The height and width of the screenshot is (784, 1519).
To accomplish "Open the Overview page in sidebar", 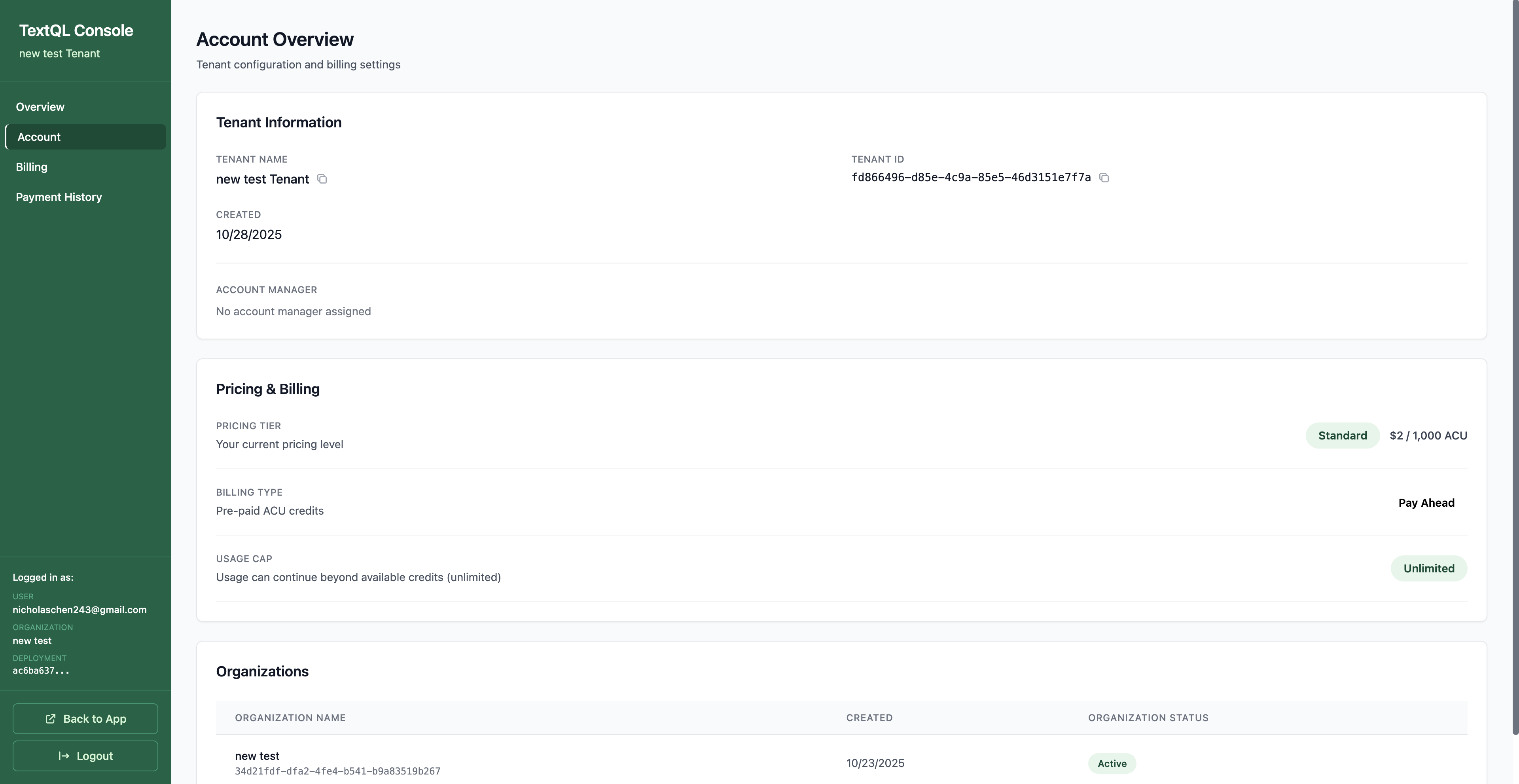I will [x=40, y=107].
